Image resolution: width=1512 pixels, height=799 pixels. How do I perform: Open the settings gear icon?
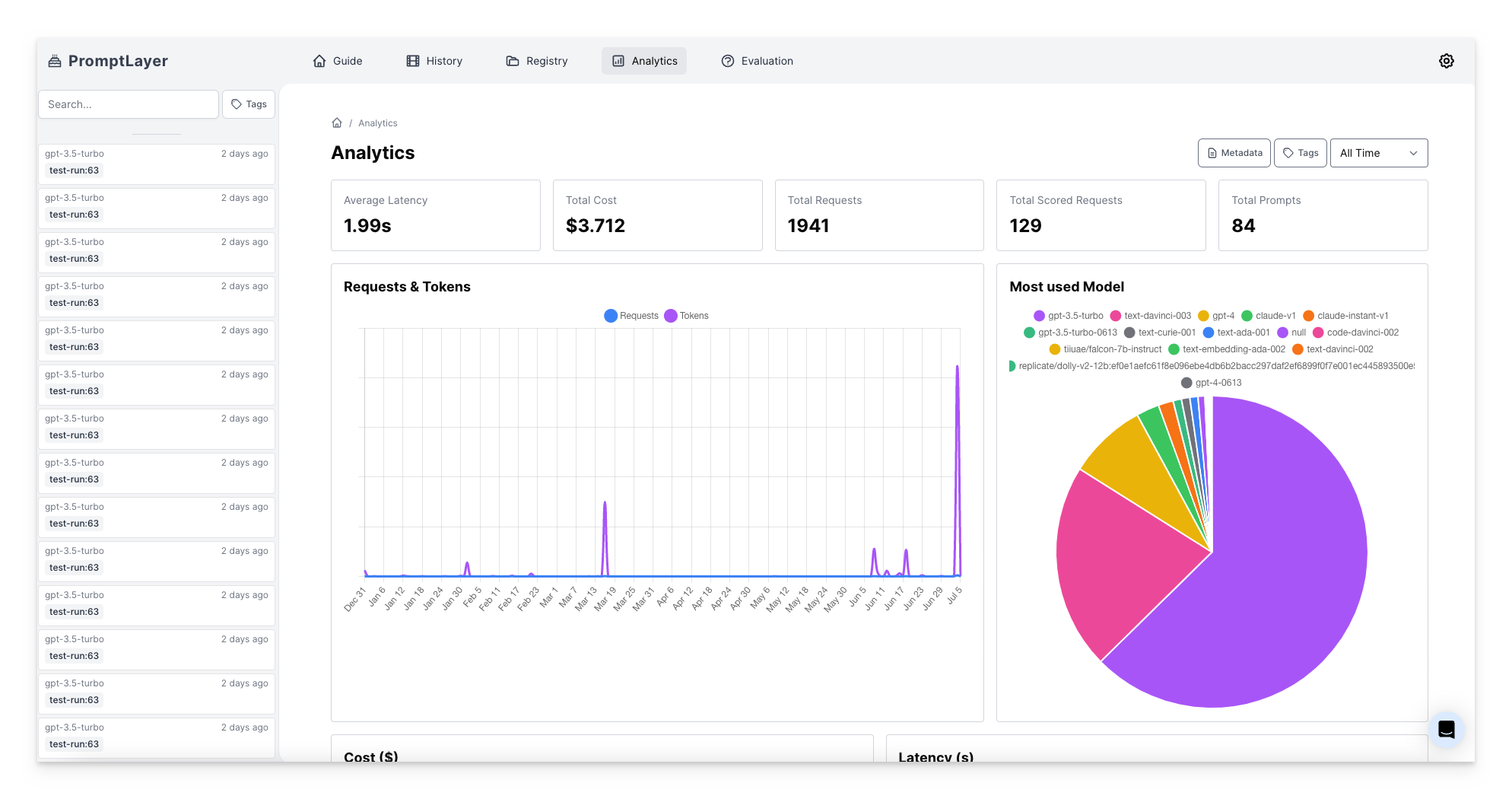(1446, 61)
